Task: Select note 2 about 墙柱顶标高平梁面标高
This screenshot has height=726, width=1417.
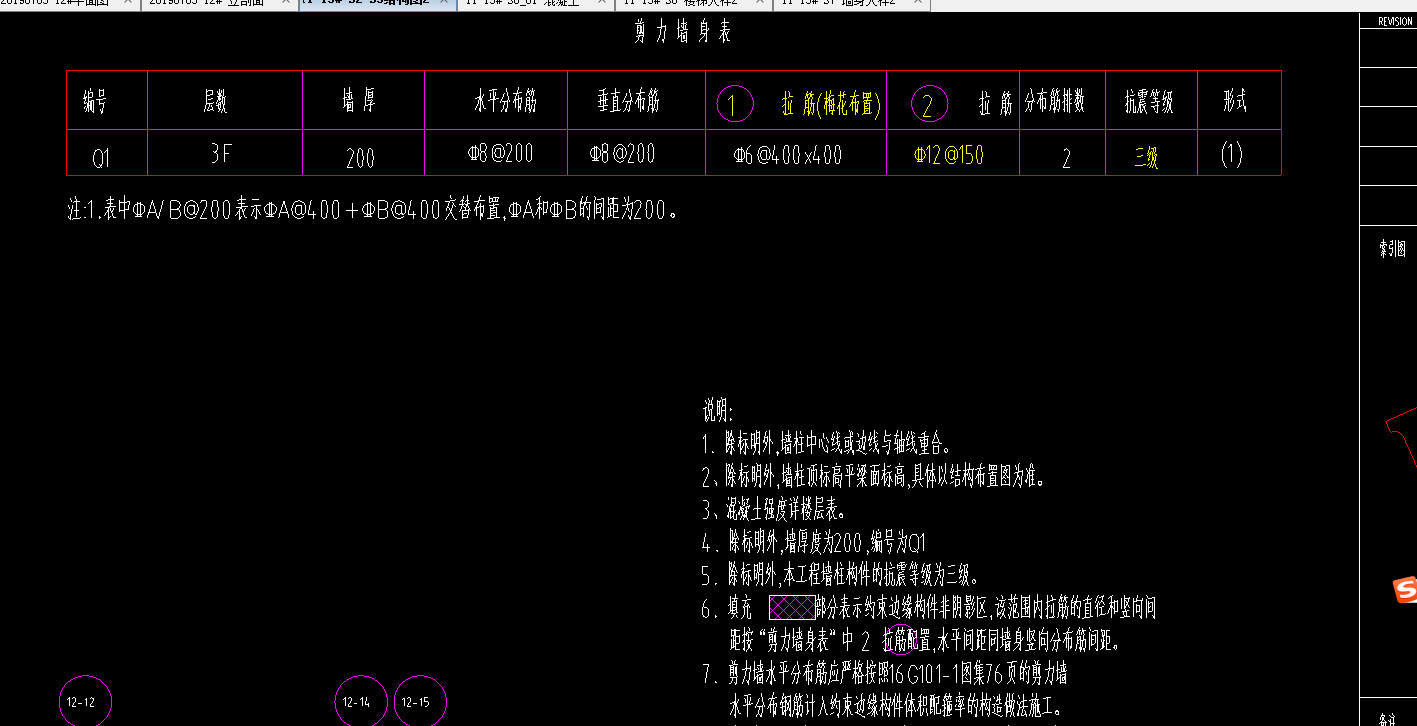Action: [874, 477]
